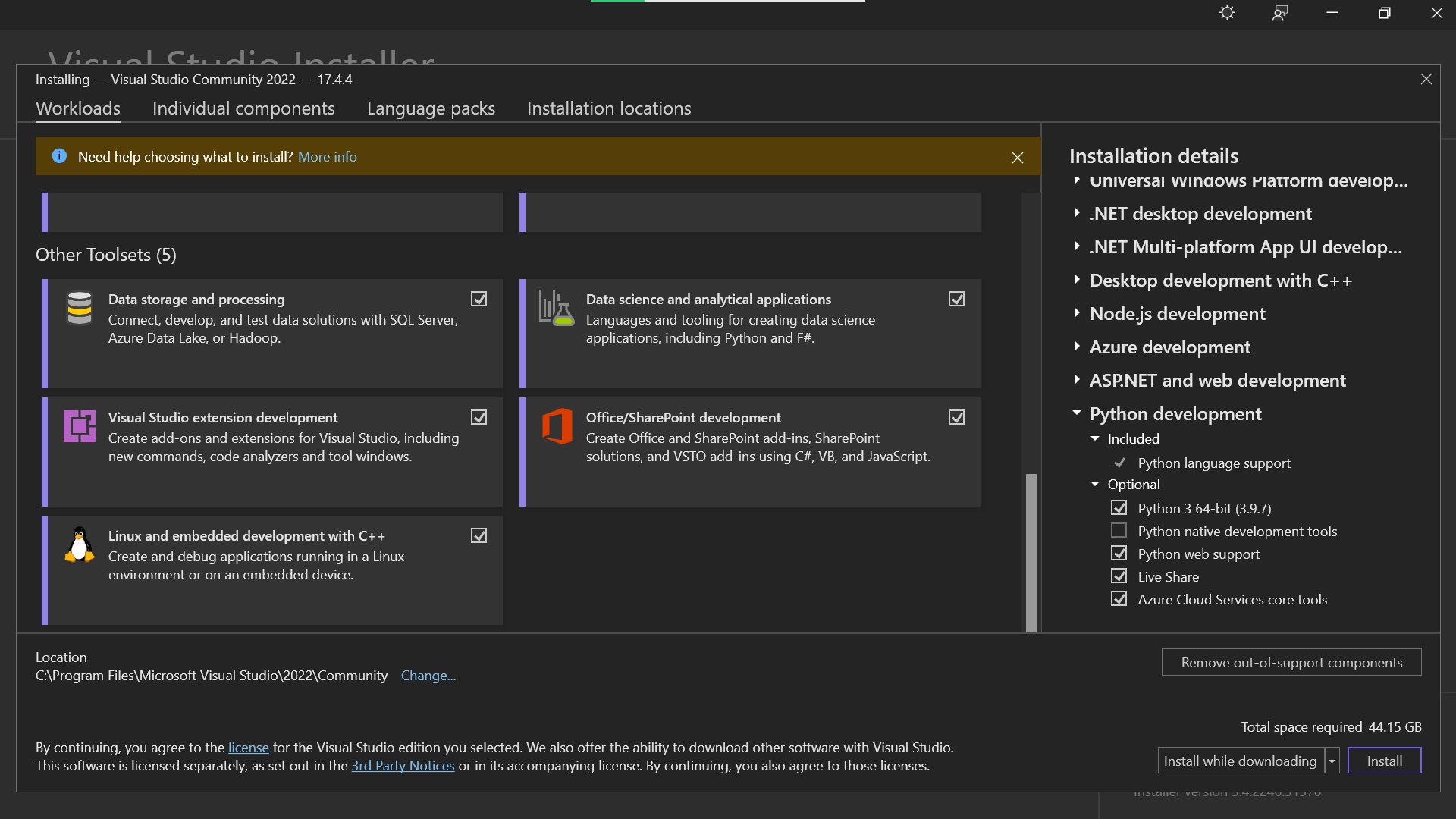Open the Language packs tab
This screenshot has height=819, width=1456.
431,108
